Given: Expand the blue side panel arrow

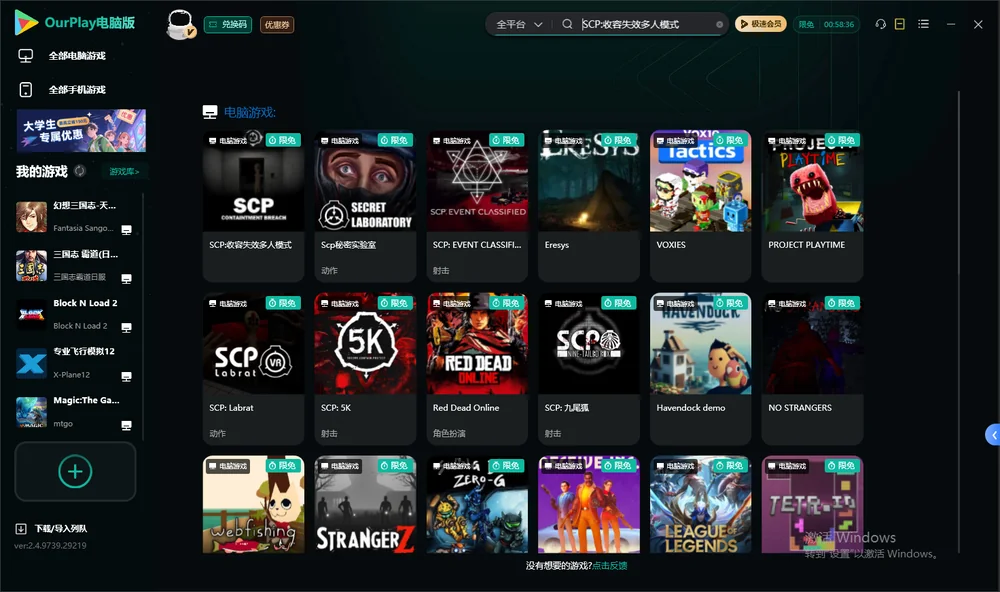Looking at the screenshot, I should point(993,435).
